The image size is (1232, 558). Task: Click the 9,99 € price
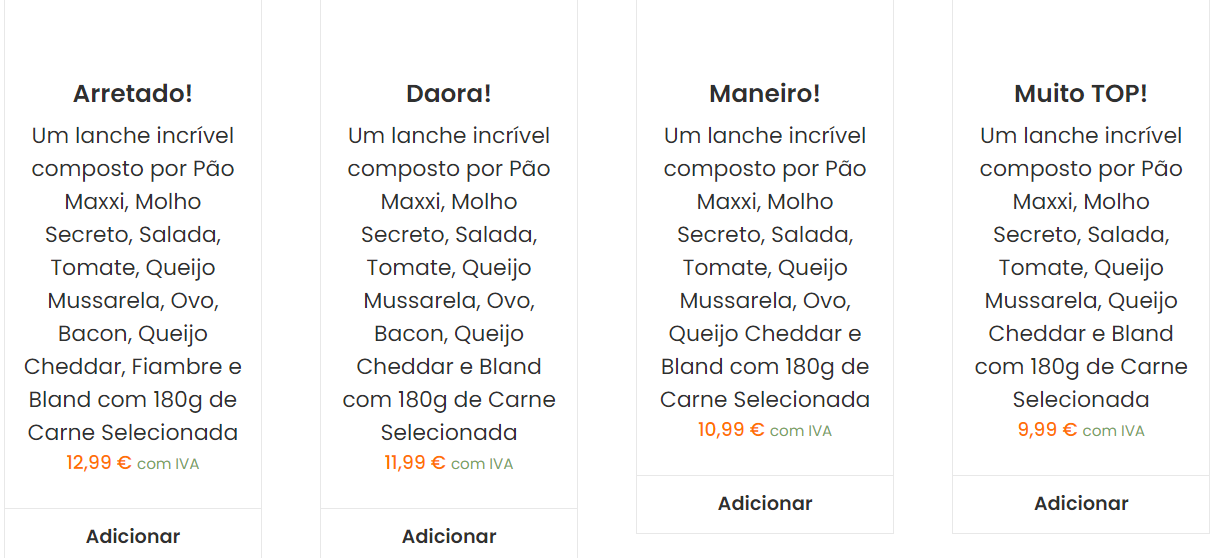[x=1047, y=430]
